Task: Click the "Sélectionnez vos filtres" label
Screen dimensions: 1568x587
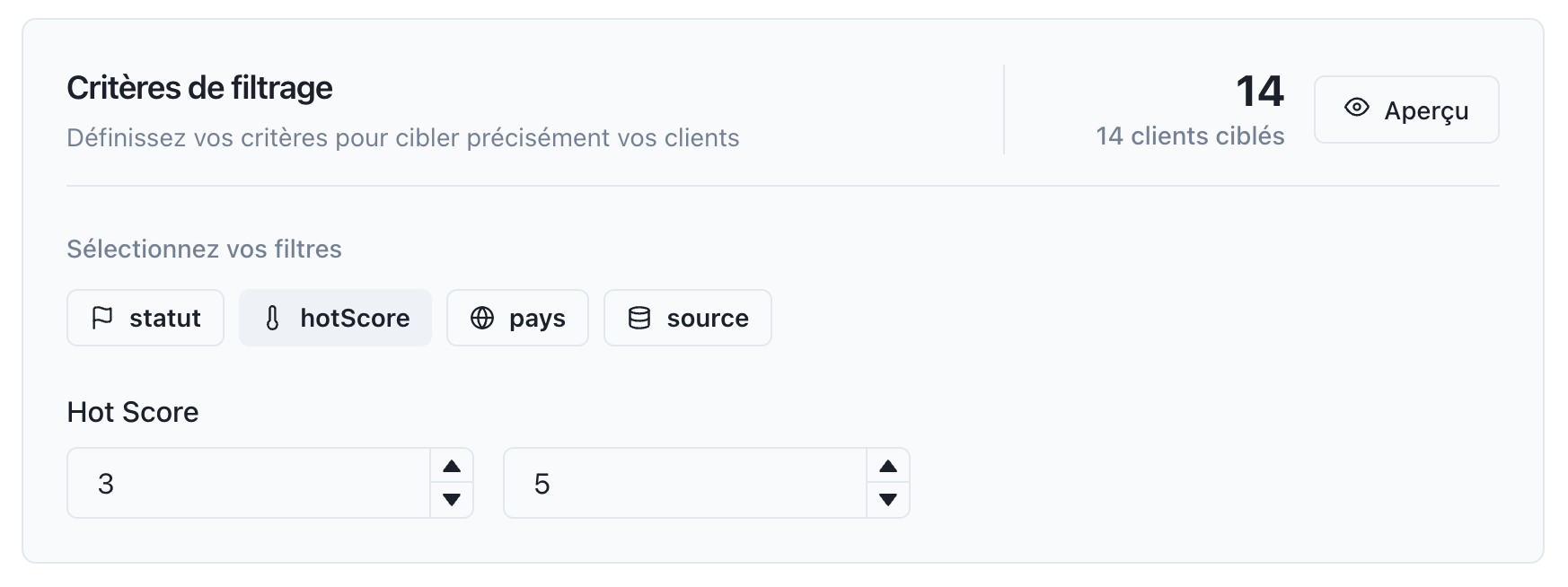Action: coord(204,250)
